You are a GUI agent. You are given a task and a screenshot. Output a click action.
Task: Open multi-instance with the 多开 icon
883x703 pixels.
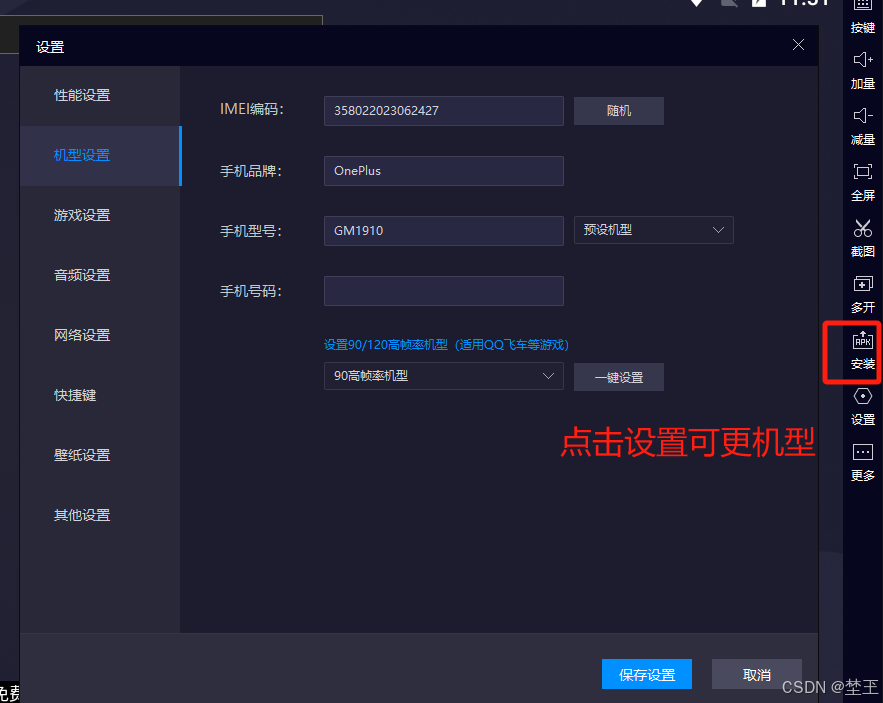[x=862, y=294]
